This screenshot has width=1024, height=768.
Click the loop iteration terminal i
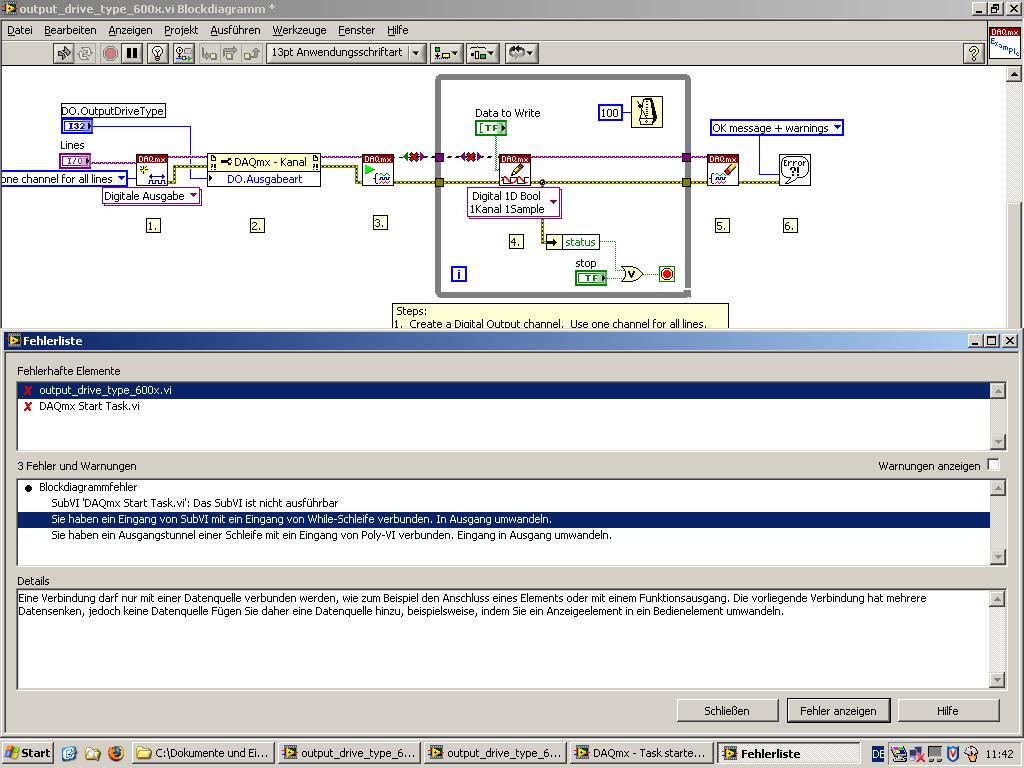tap(459, 274)
